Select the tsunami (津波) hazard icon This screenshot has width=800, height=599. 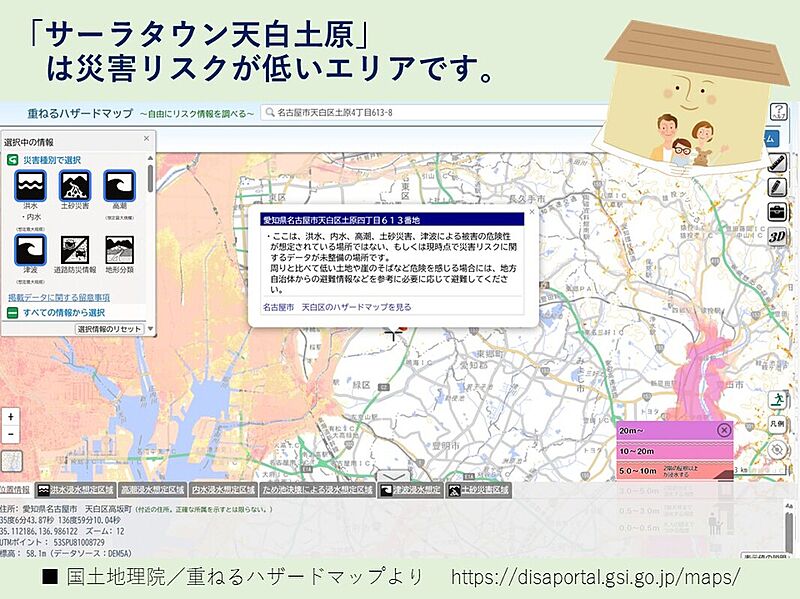click(29, 250)
